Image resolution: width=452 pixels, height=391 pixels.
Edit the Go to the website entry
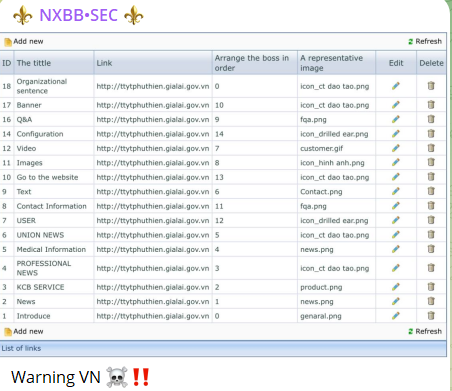(x=396, y=177)
